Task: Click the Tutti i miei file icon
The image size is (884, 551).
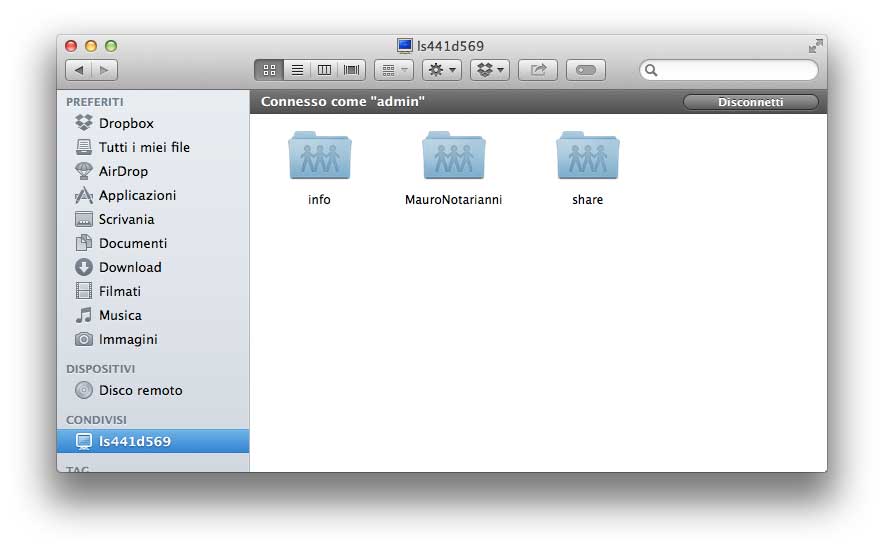Action: point(84,147)
